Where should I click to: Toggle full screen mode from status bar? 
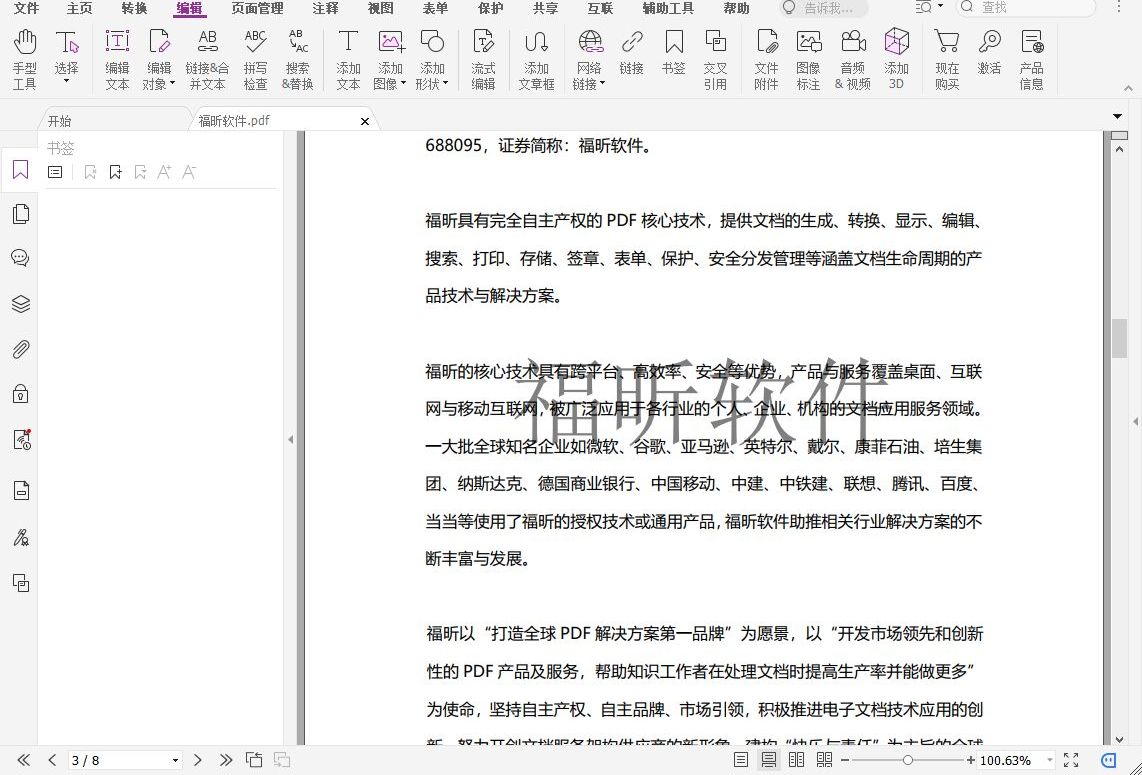click(x=1071, y=760)
